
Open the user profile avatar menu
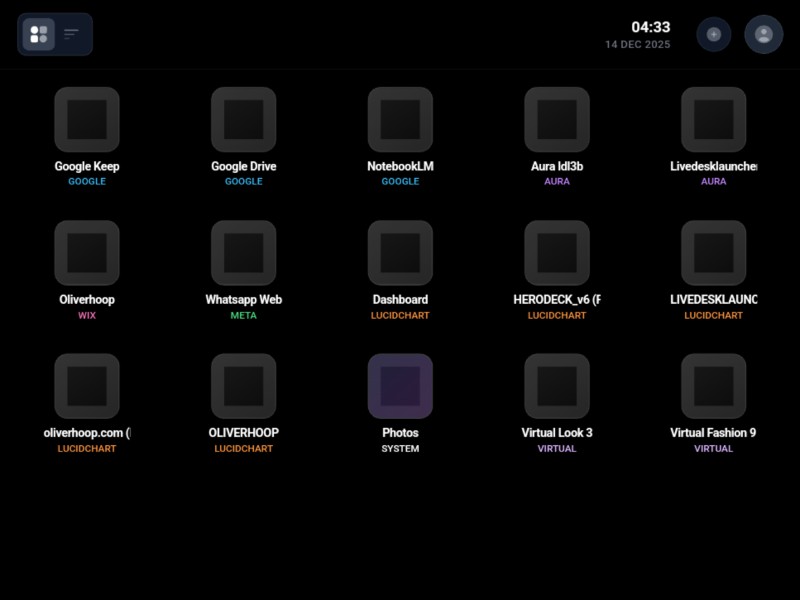click(764, 34)
